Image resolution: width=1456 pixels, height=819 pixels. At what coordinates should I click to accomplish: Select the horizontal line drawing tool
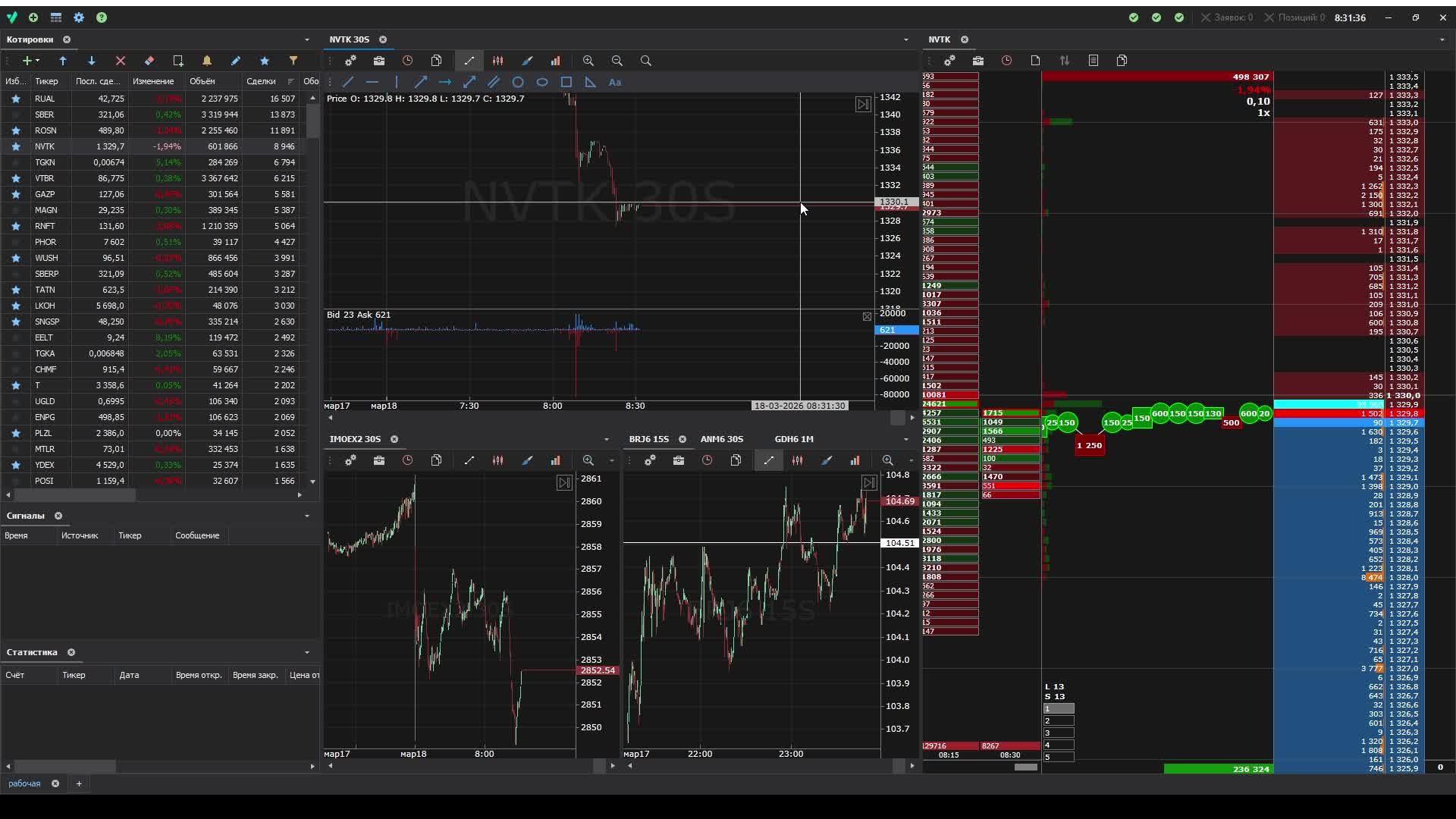372,82
